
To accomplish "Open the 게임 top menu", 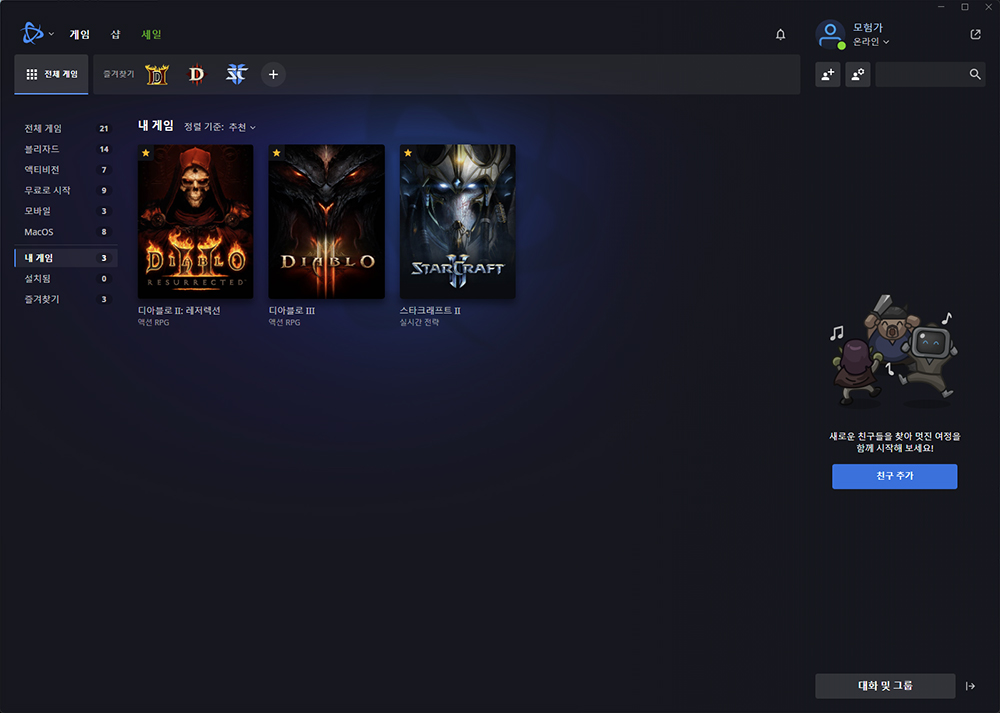I will 80,34.
